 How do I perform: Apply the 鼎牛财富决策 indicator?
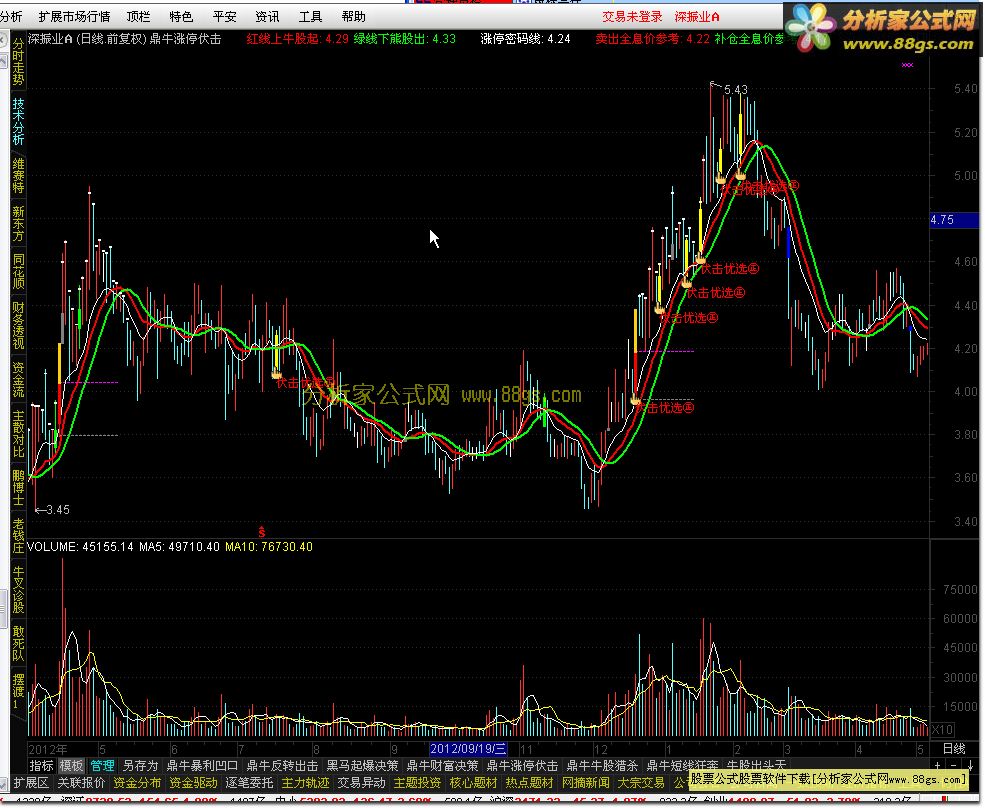(x=442, y=765)
